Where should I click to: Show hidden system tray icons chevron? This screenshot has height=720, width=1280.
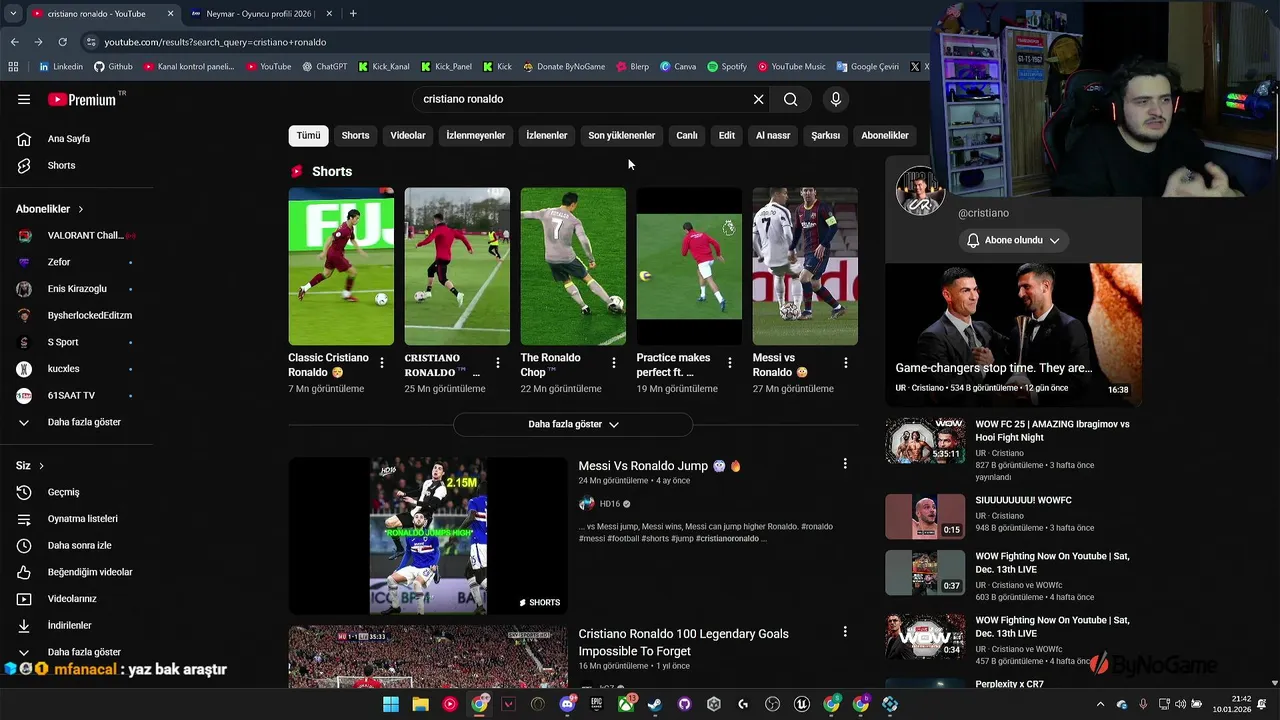(1101, 704)
